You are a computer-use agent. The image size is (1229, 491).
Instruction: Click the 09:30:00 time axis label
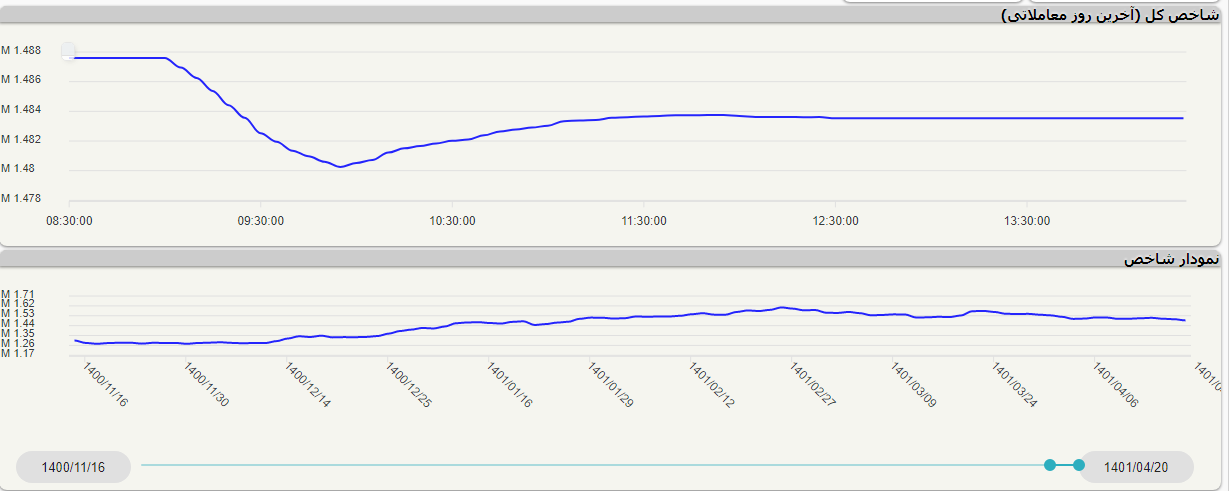coord(260,221)
